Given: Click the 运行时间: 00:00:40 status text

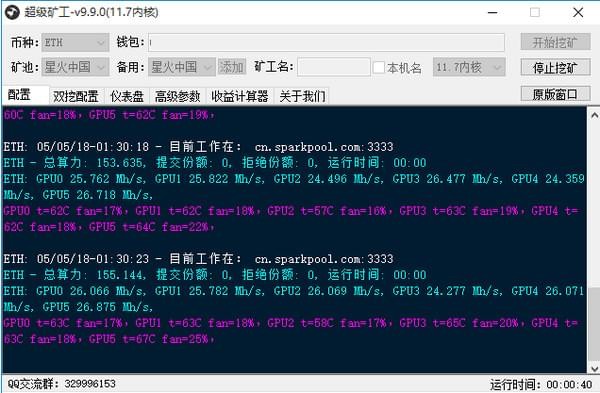Looking at the screenshot, I should tap(541, 384).
